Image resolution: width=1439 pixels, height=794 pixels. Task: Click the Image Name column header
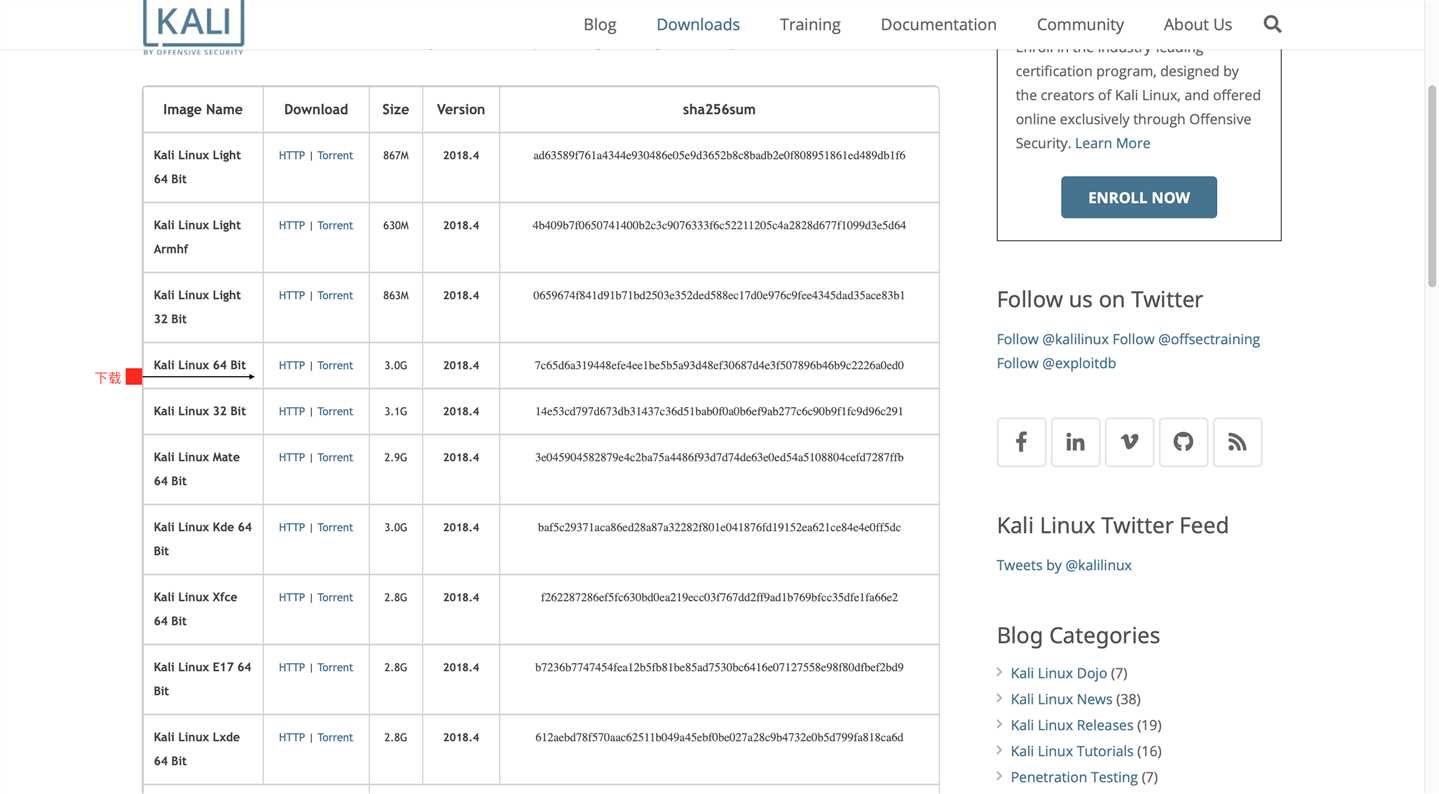point(203,109)
